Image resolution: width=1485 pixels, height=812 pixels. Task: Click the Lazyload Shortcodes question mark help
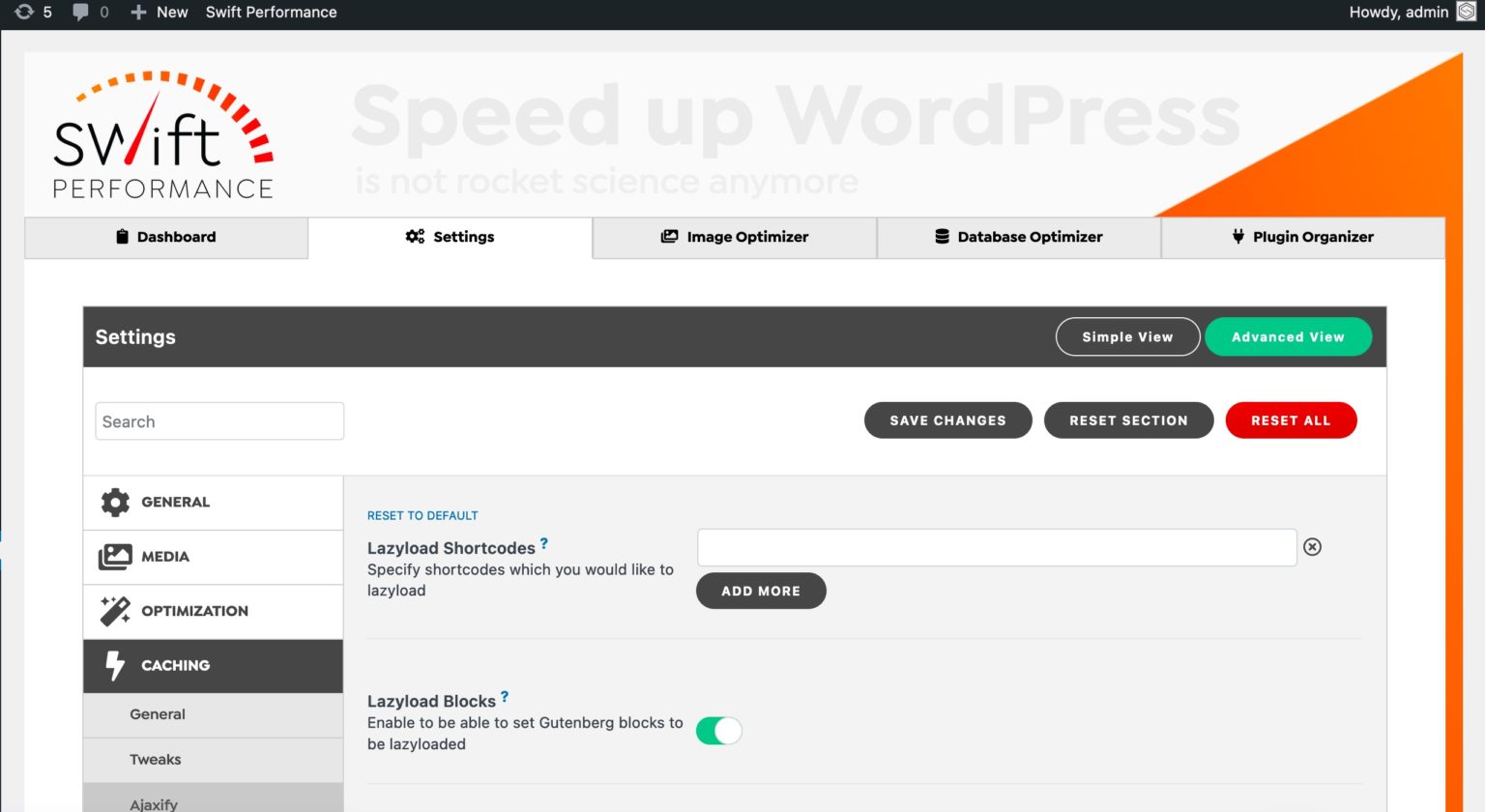(x=542, y=542)
